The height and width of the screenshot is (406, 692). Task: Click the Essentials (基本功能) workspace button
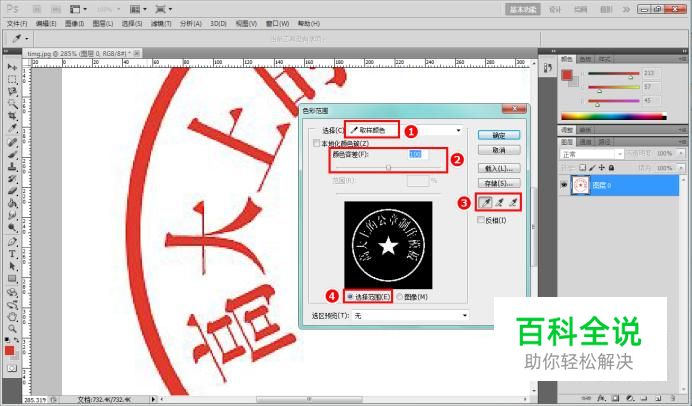point(523,9)
